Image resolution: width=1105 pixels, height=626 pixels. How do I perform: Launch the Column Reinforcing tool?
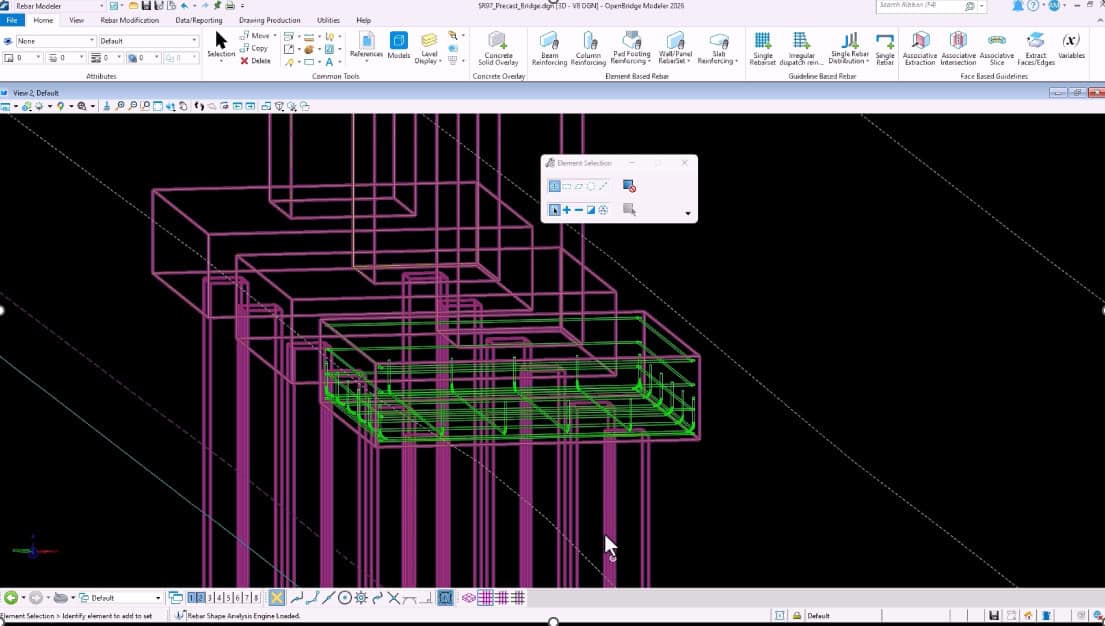588,48
